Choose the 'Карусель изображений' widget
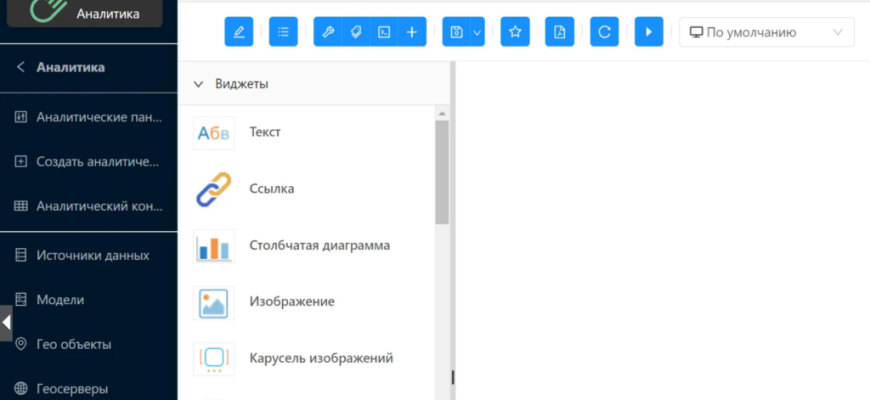Image resolution: width=870 pixels, height=400 pixels. click(320, 358)
